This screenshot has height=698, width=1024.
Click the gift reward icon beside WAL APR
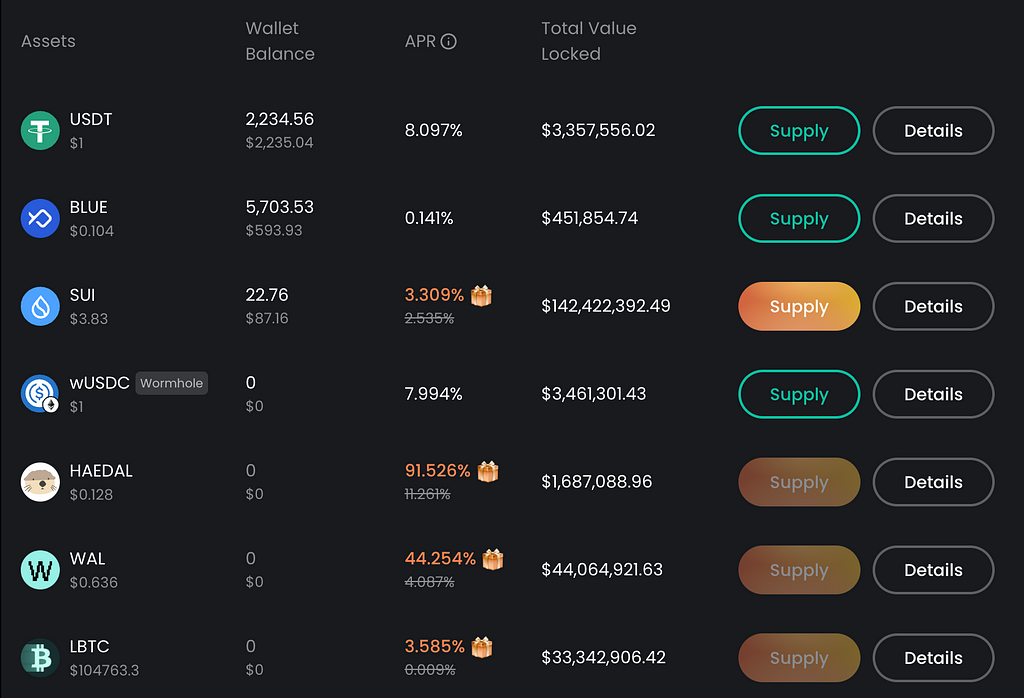[493, 559]
